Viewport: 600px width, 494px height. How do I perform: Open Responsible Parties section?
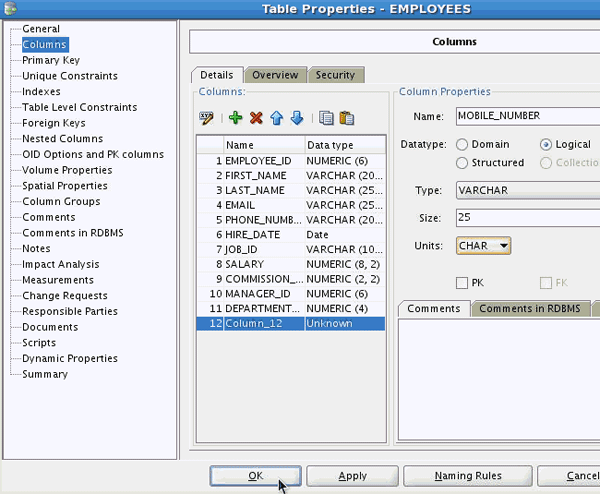(70, 311)
